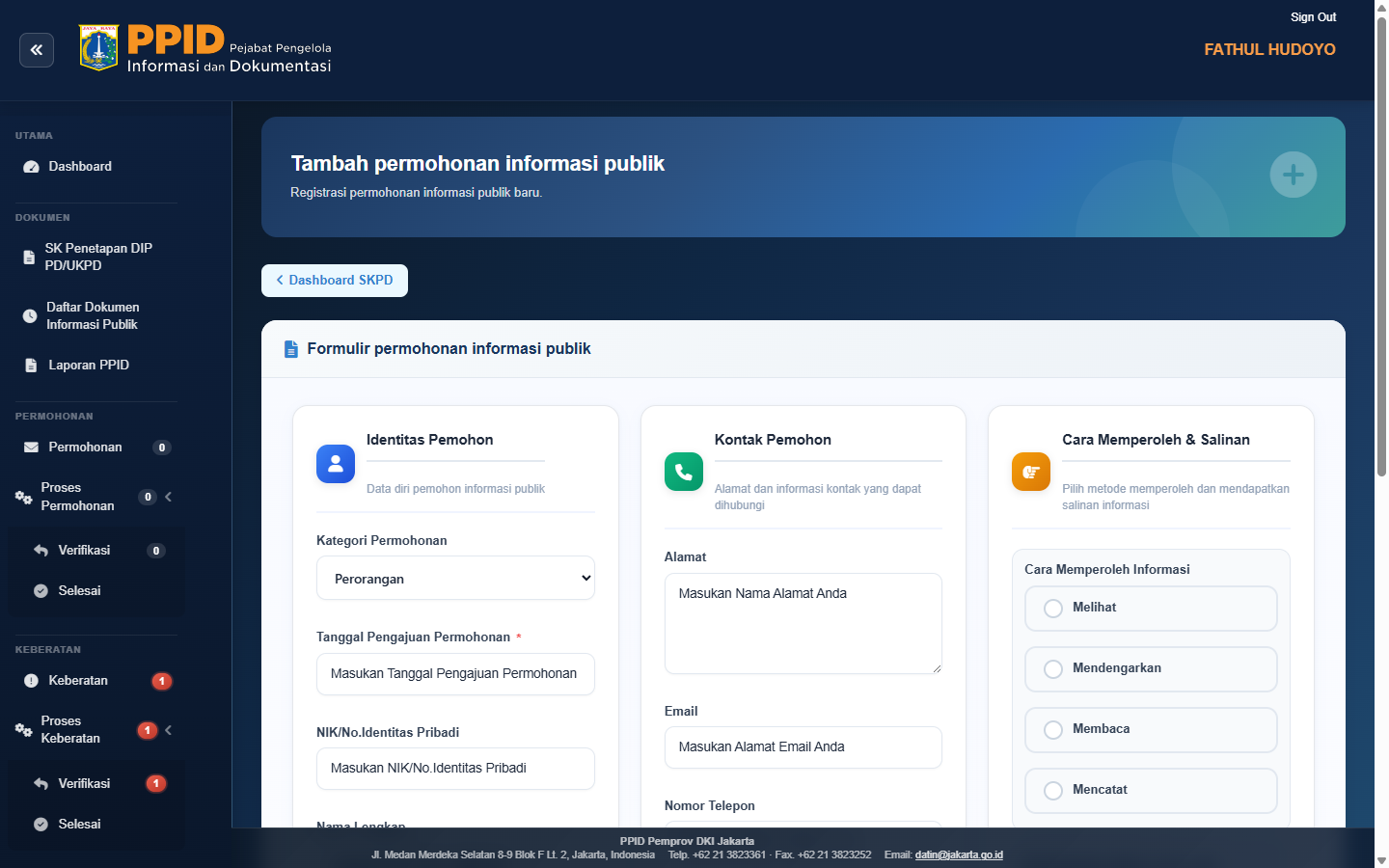Focus the Email input field
Image resolution: width=1389 pixels, height=868 pixels.
pyautogui.click(x=803, y=747)
